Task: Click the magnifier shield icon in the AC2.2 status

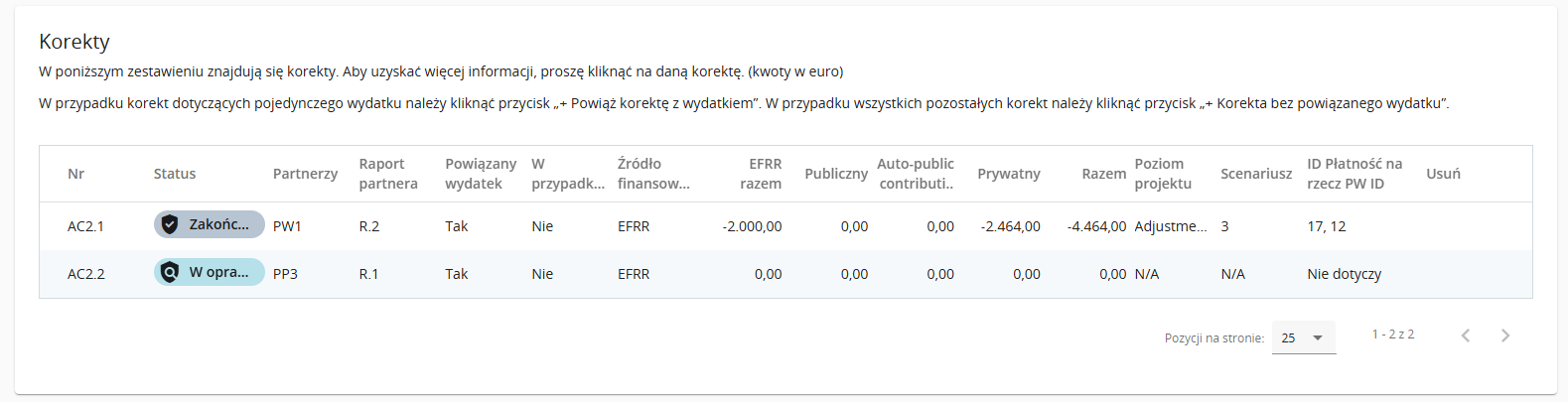Action: [x=170, y=273]
